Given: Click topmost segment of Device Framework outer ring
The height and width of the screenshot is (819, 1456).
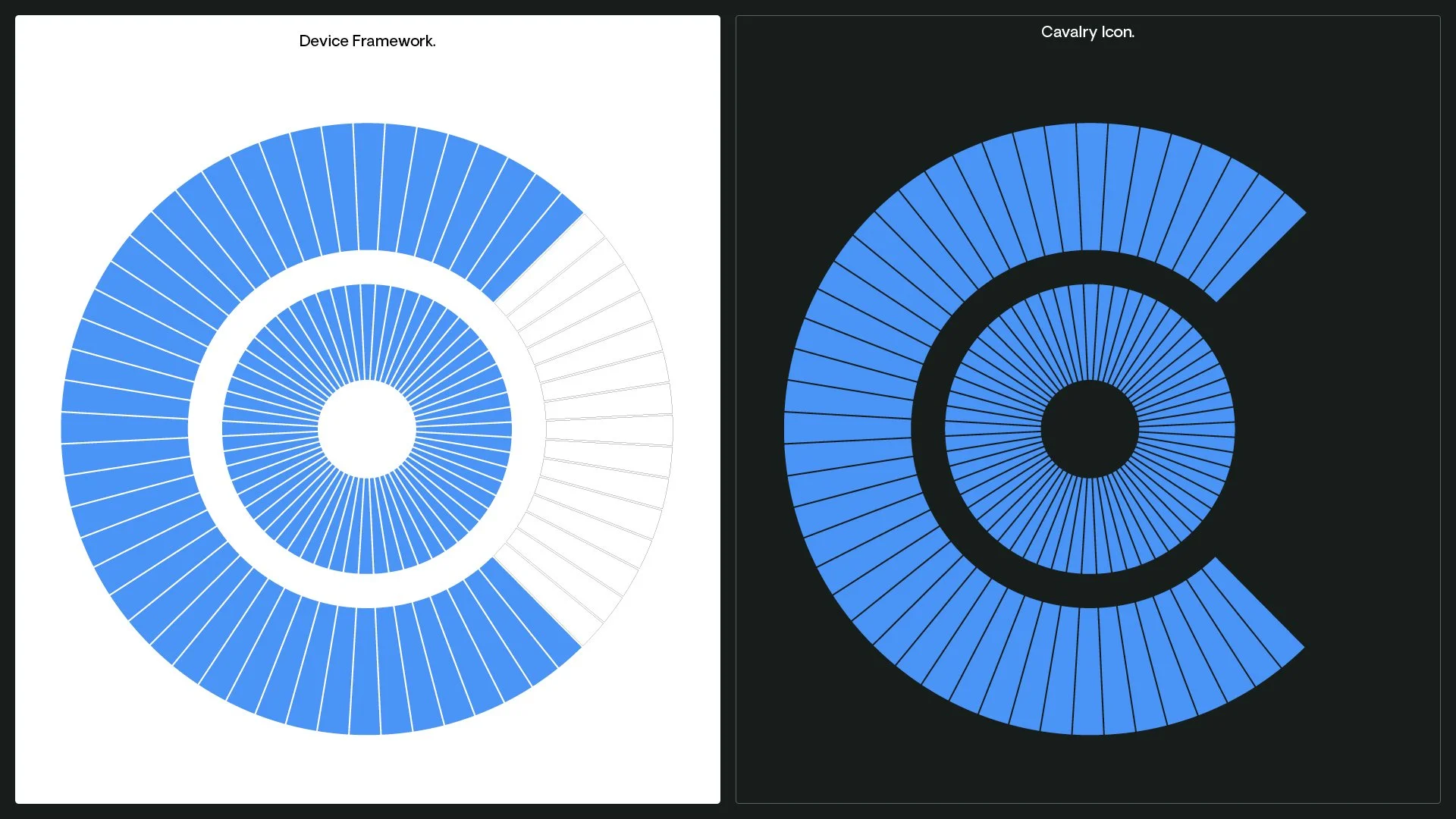Looking at the screenshot, I should (x=369, y=186).
